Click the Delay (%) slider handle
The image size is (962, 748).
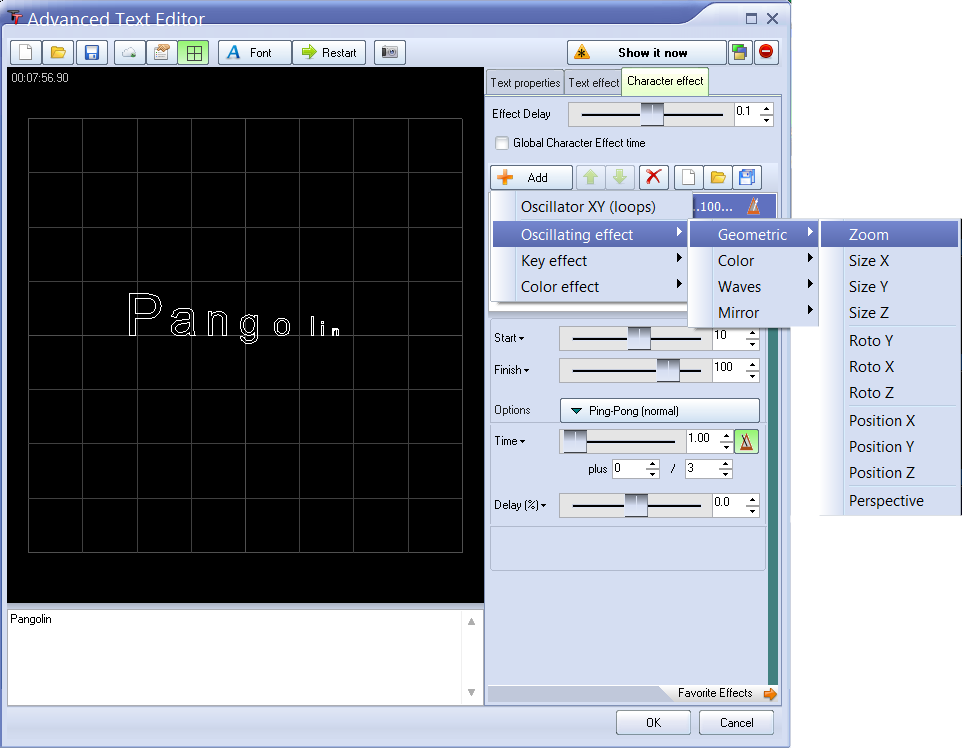(636, 505)
